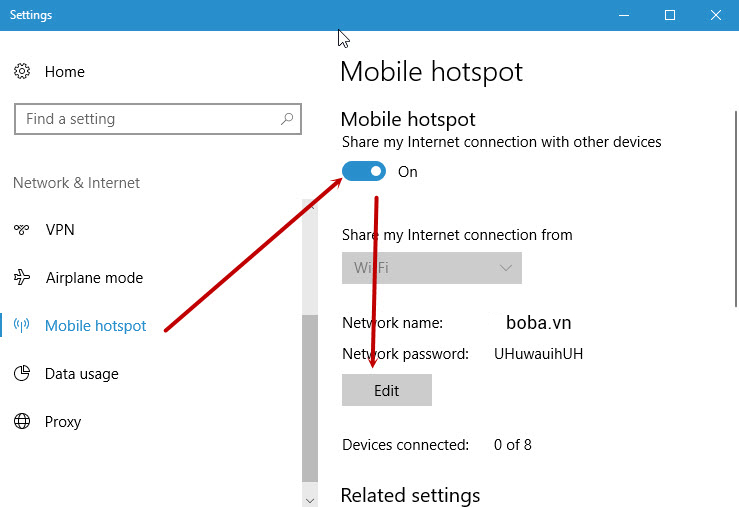Click the magnifier icon in search box

pyautogui.click(x=287, y=119)
